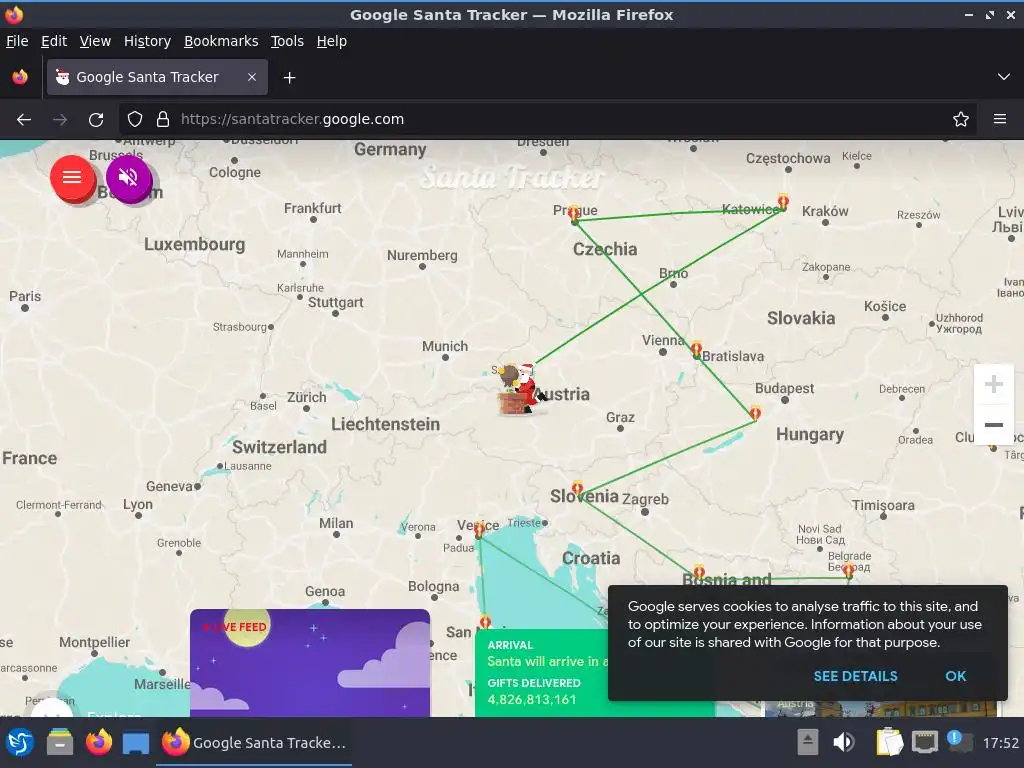Launch file manager from taskbar
The image size is (1024, 768).
(x=59, y=743)
